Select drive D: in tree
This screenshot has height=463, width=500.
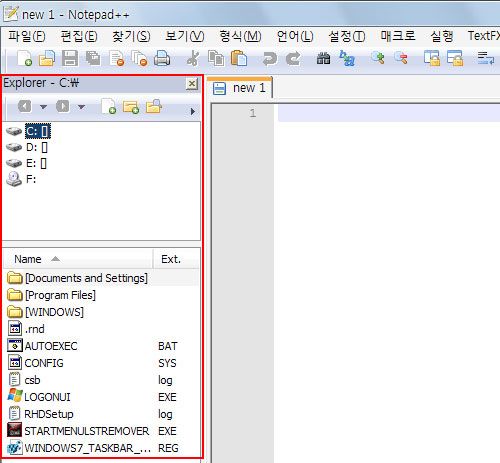pos(37,147)
